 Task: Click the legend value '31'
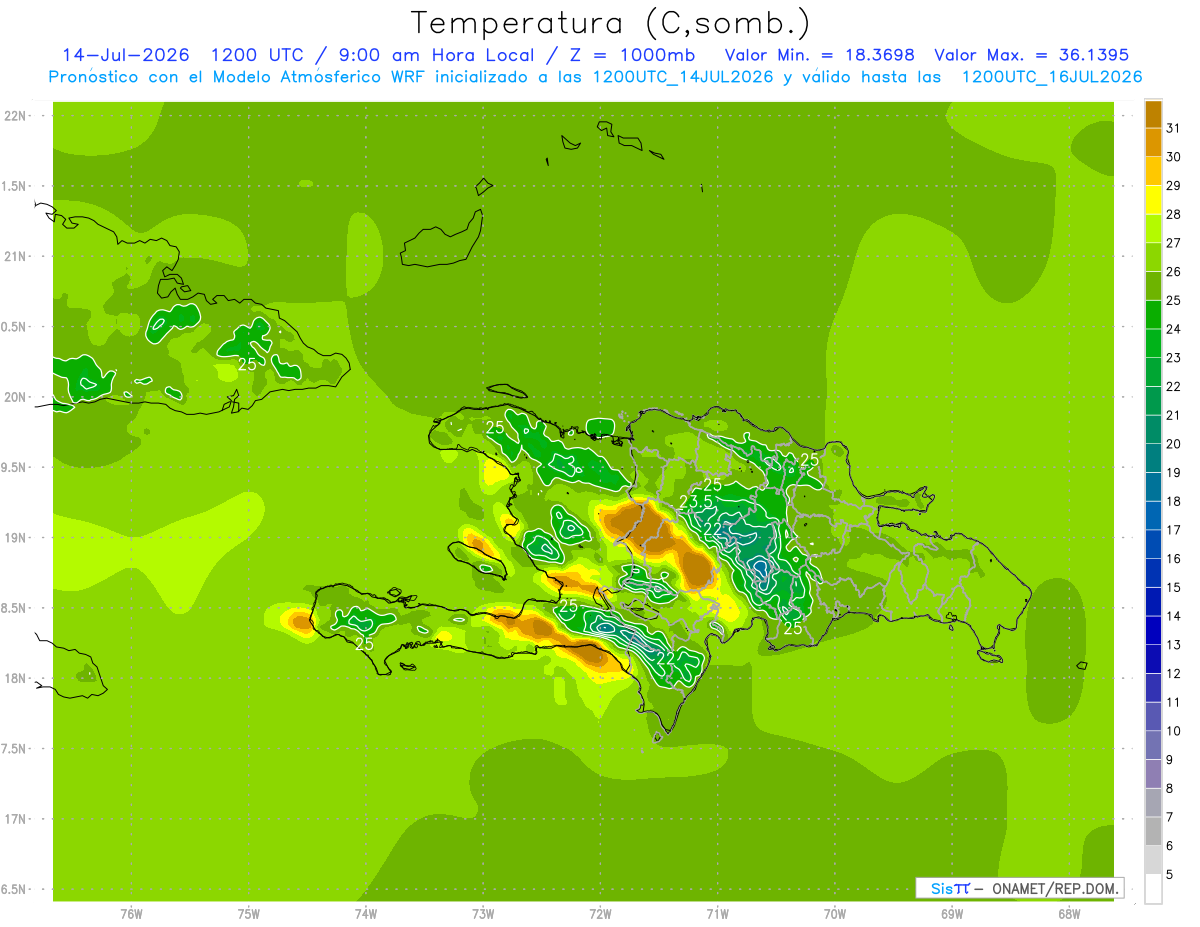[1174, 128]
